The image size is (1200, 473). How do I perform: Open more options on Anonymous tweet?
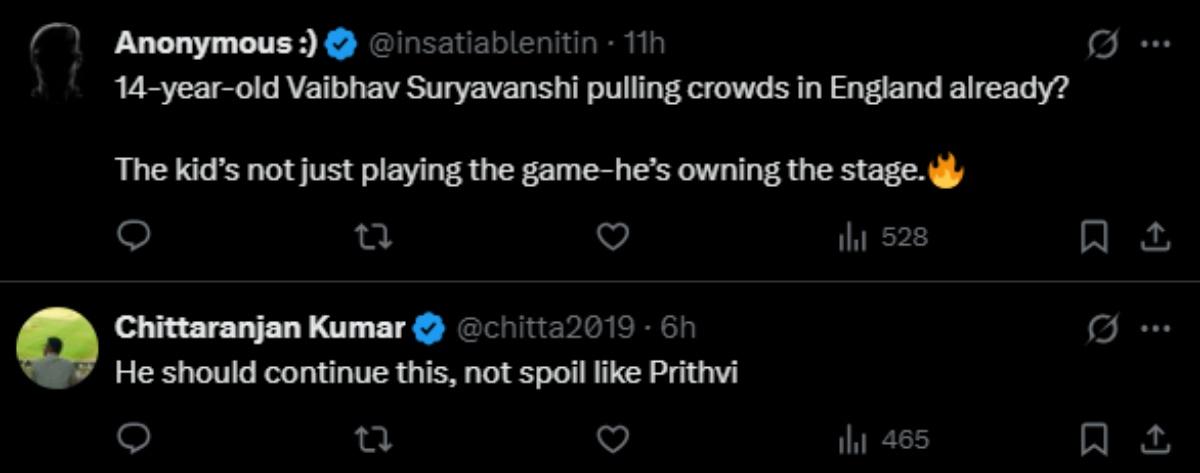point(1155,43)
